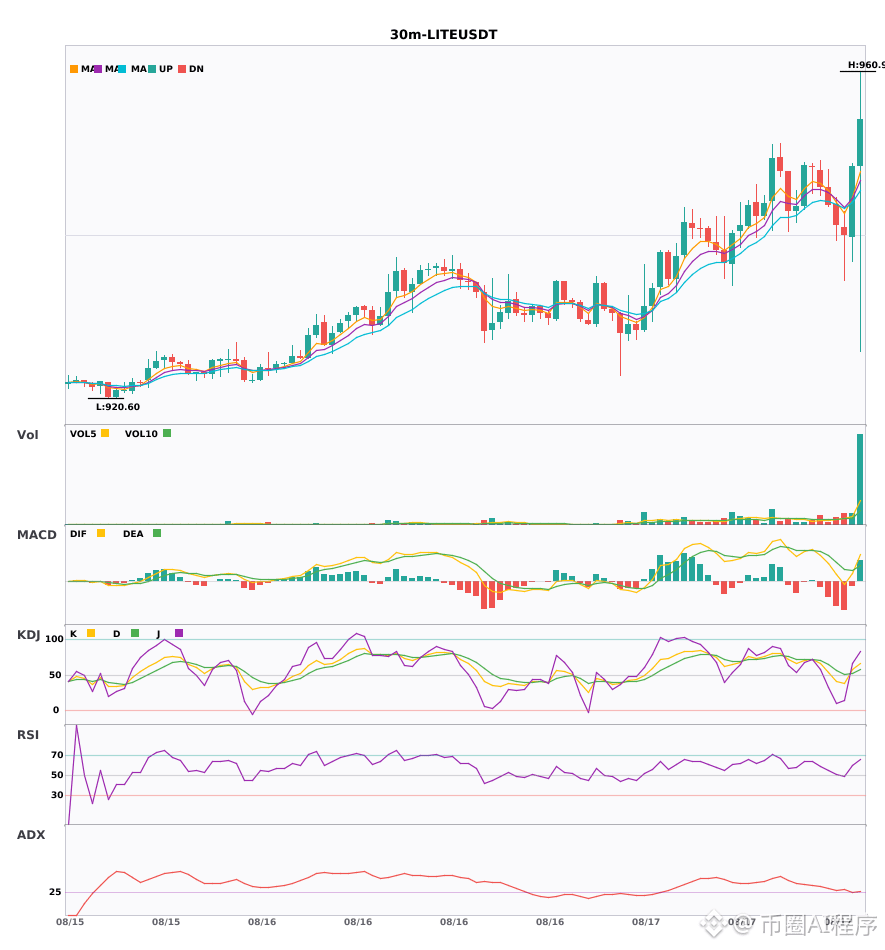Click the cyan MA legend swatch
This screenshot has height=950, width=885.
(x=122, y=69)
